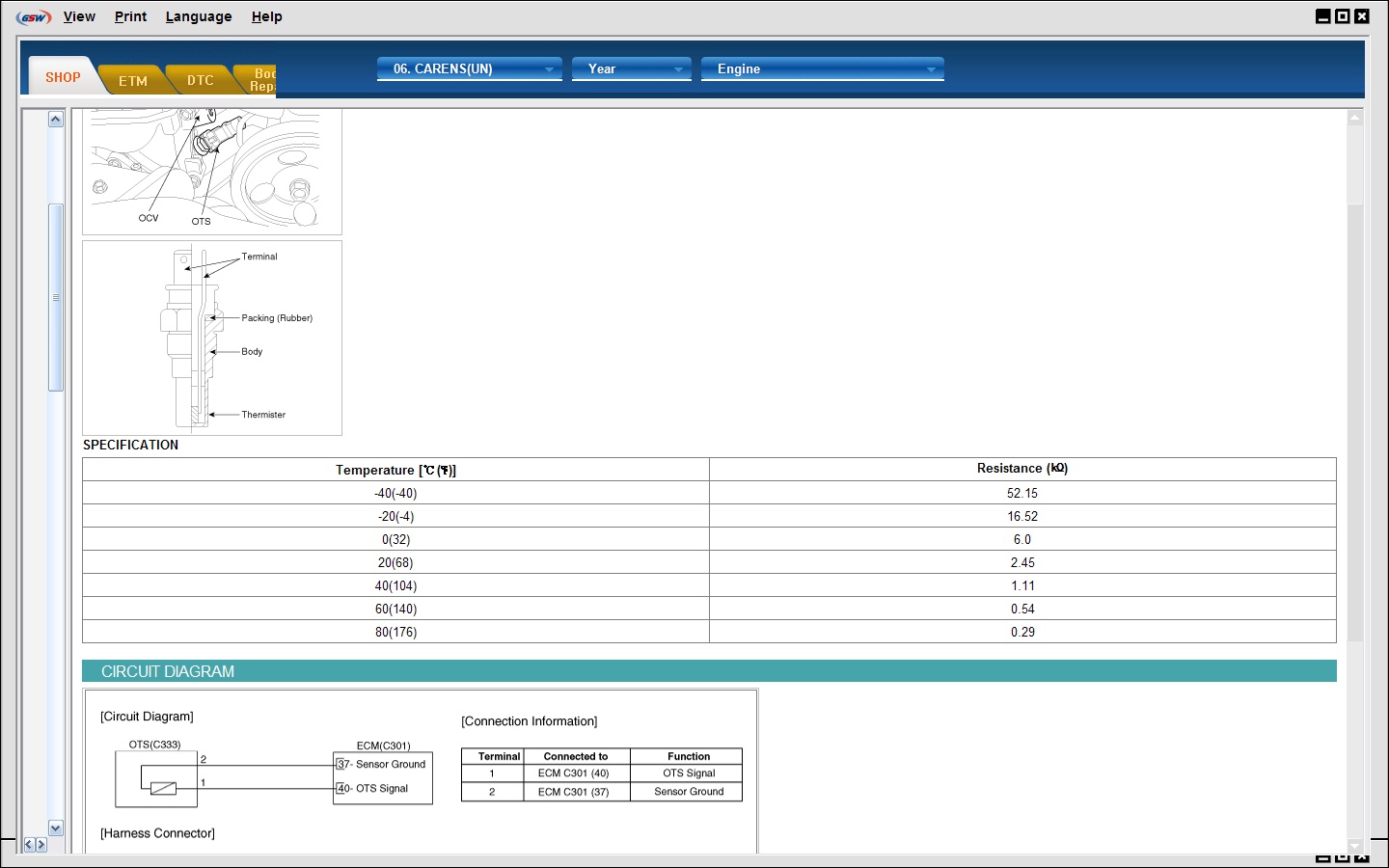
Task: Switch to the DTC tab
Action: (201, 81)
